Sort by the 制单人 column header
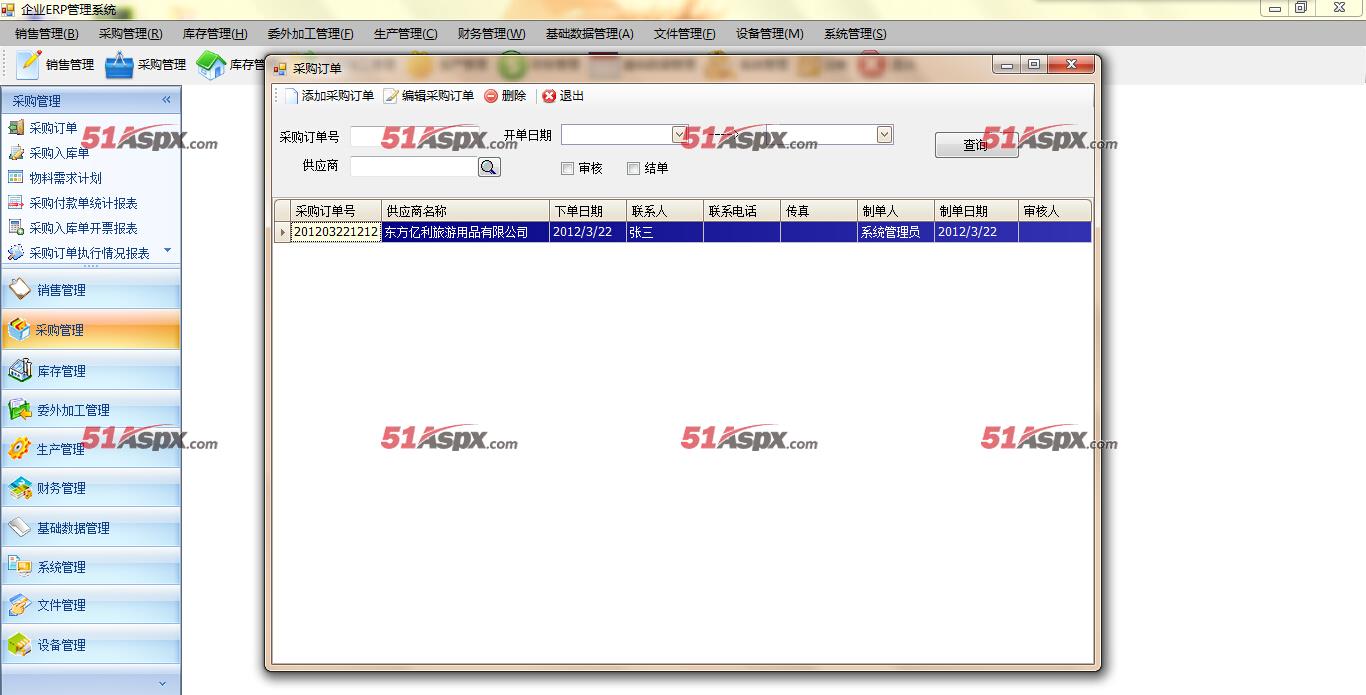Screen dimensions: 1366x695 pos(896,211)
